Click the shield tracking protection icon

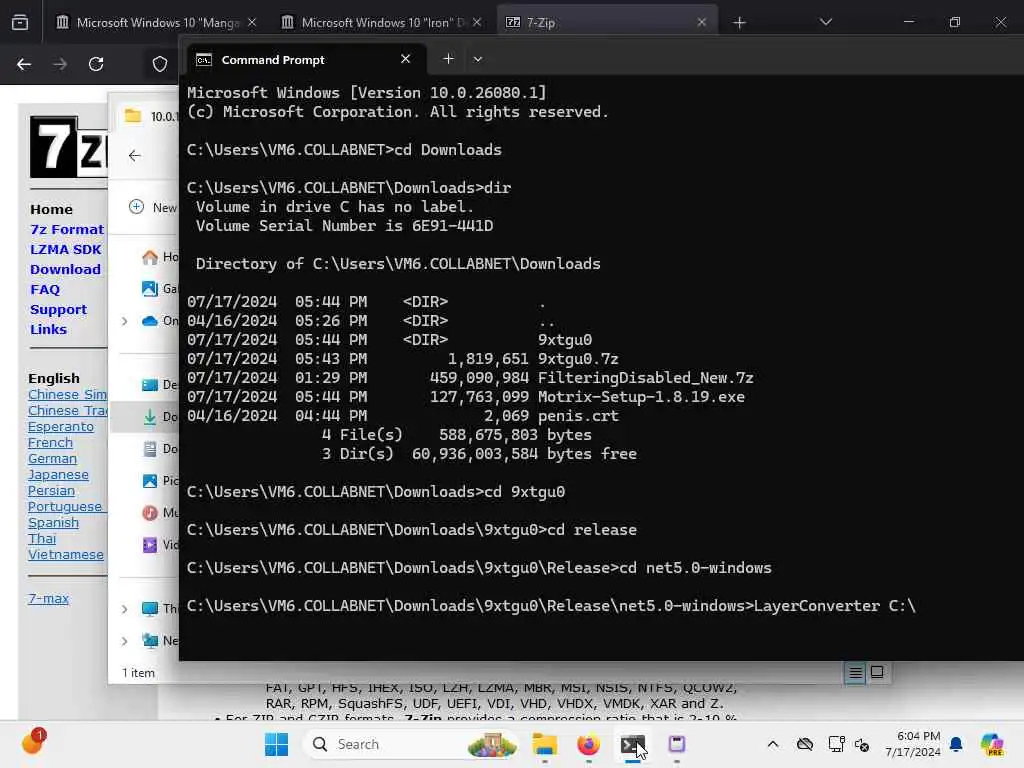click(x=160, y=64)
